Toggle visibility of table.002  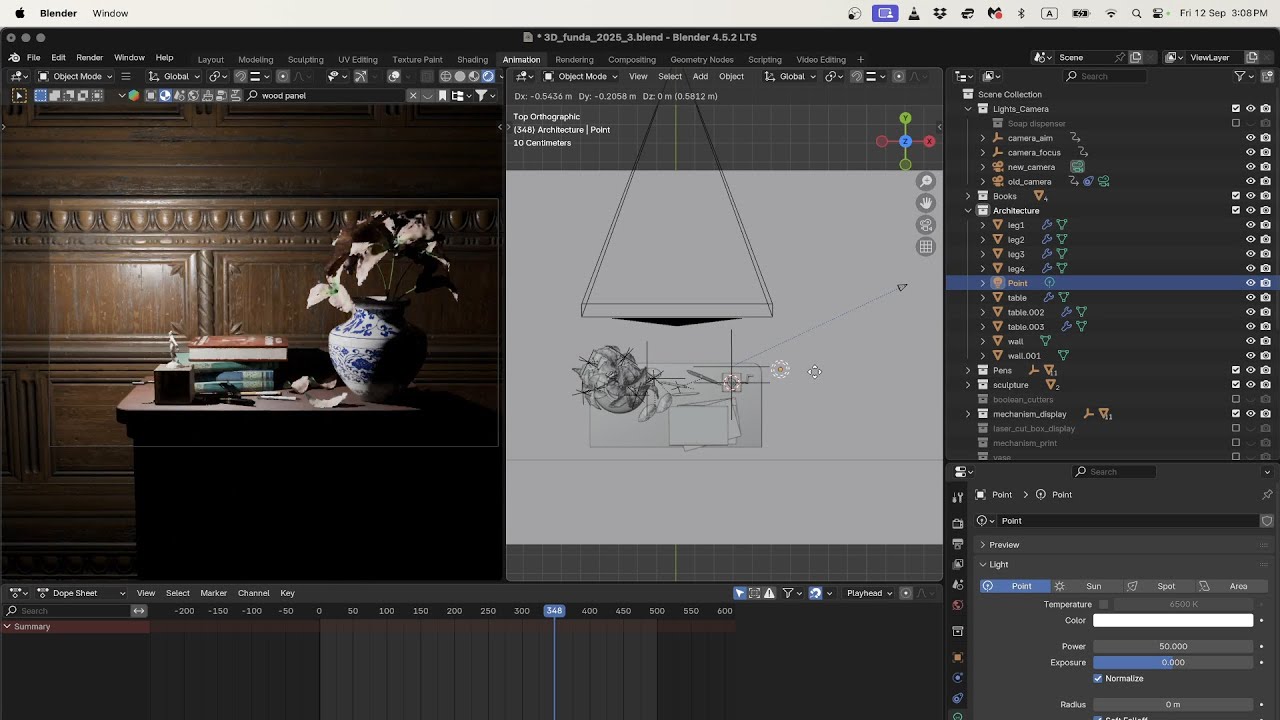(x=1250, y=312)
